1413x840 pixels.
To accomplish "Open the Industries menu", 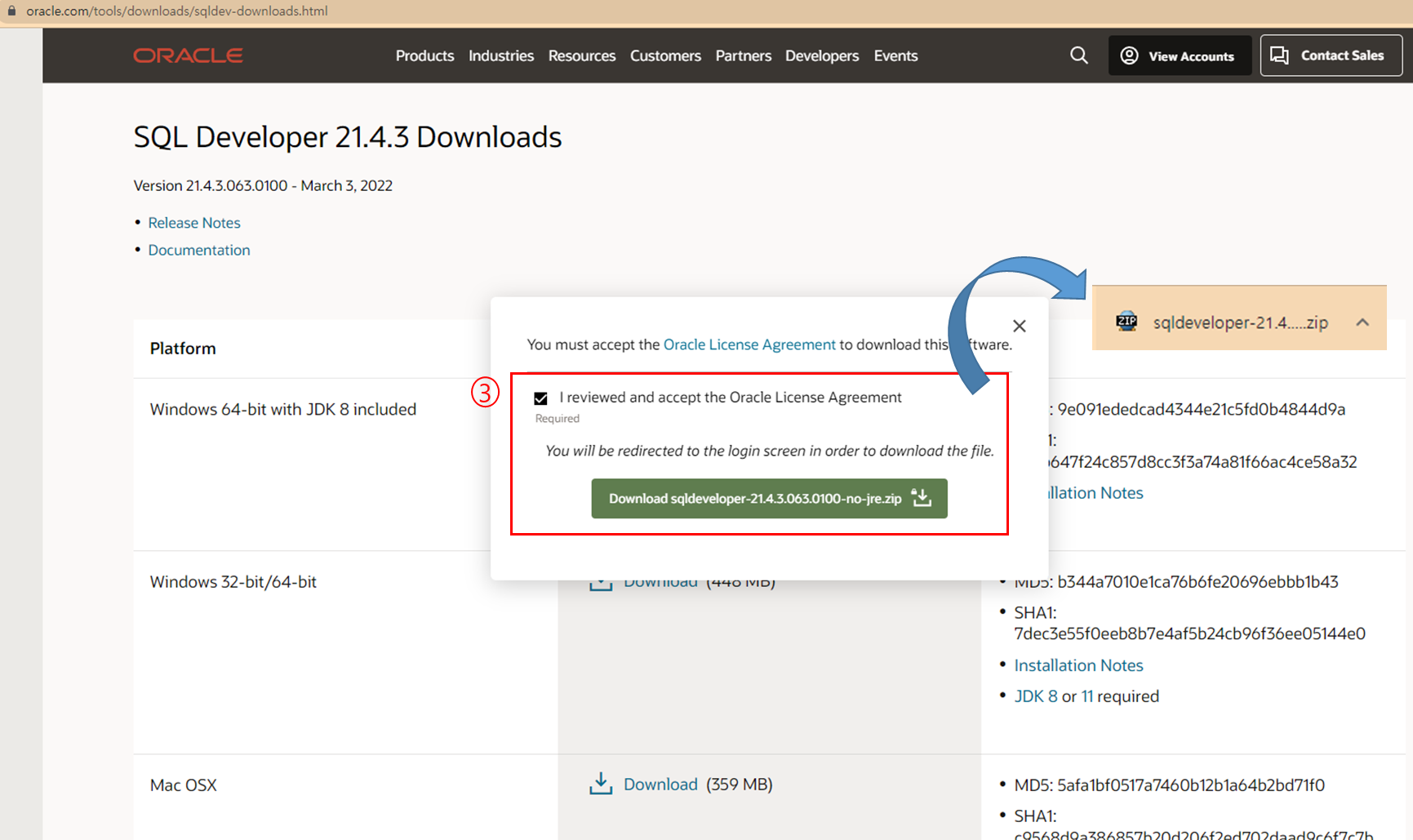I will click(501, 56).
